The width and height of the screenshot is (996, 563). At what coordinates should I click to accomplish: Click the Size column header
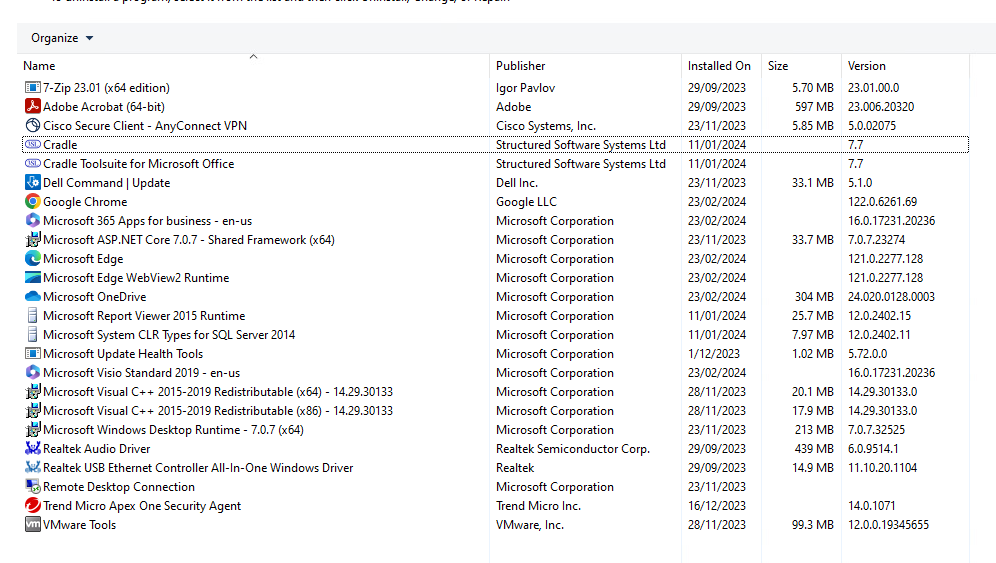click(778, 66)
